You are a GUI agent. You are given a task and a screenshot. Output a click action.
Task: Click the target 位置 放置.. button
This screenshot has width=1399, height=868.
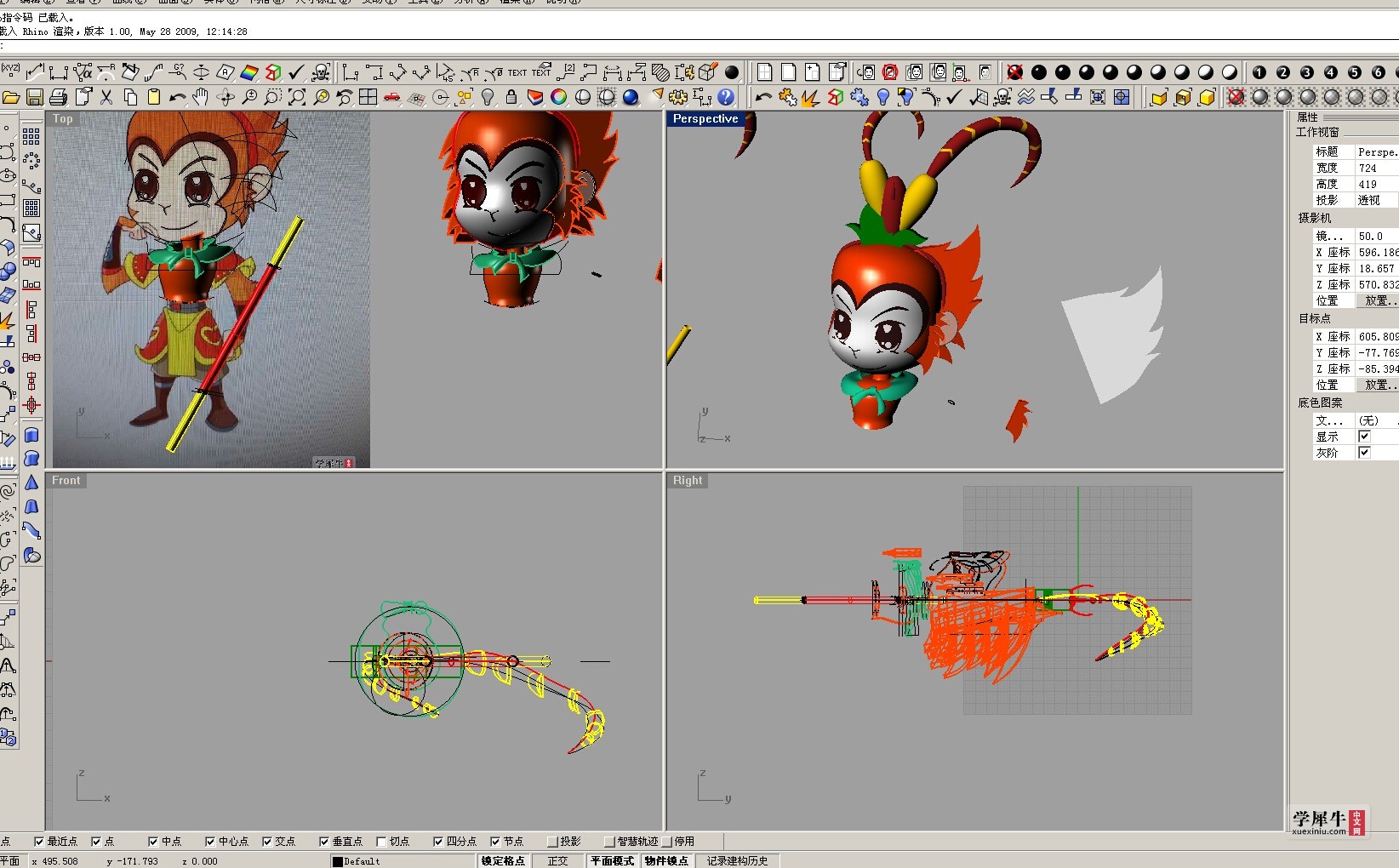1376,385
